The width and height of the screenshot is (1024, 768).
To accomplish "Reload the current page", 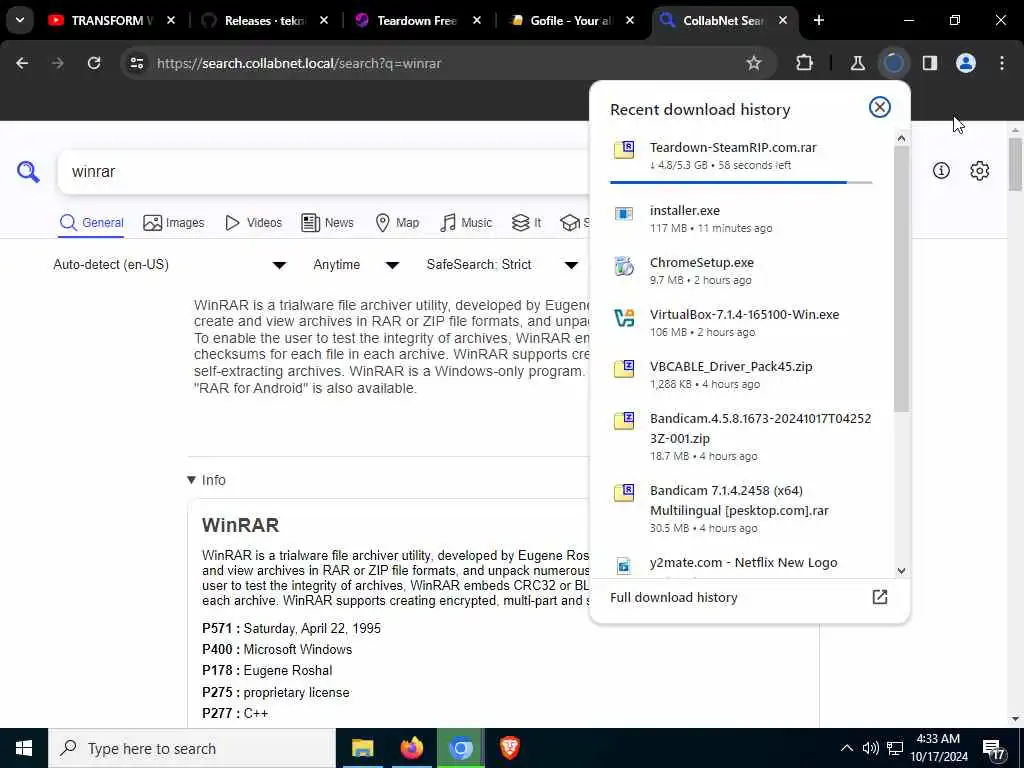I will 94,63.
